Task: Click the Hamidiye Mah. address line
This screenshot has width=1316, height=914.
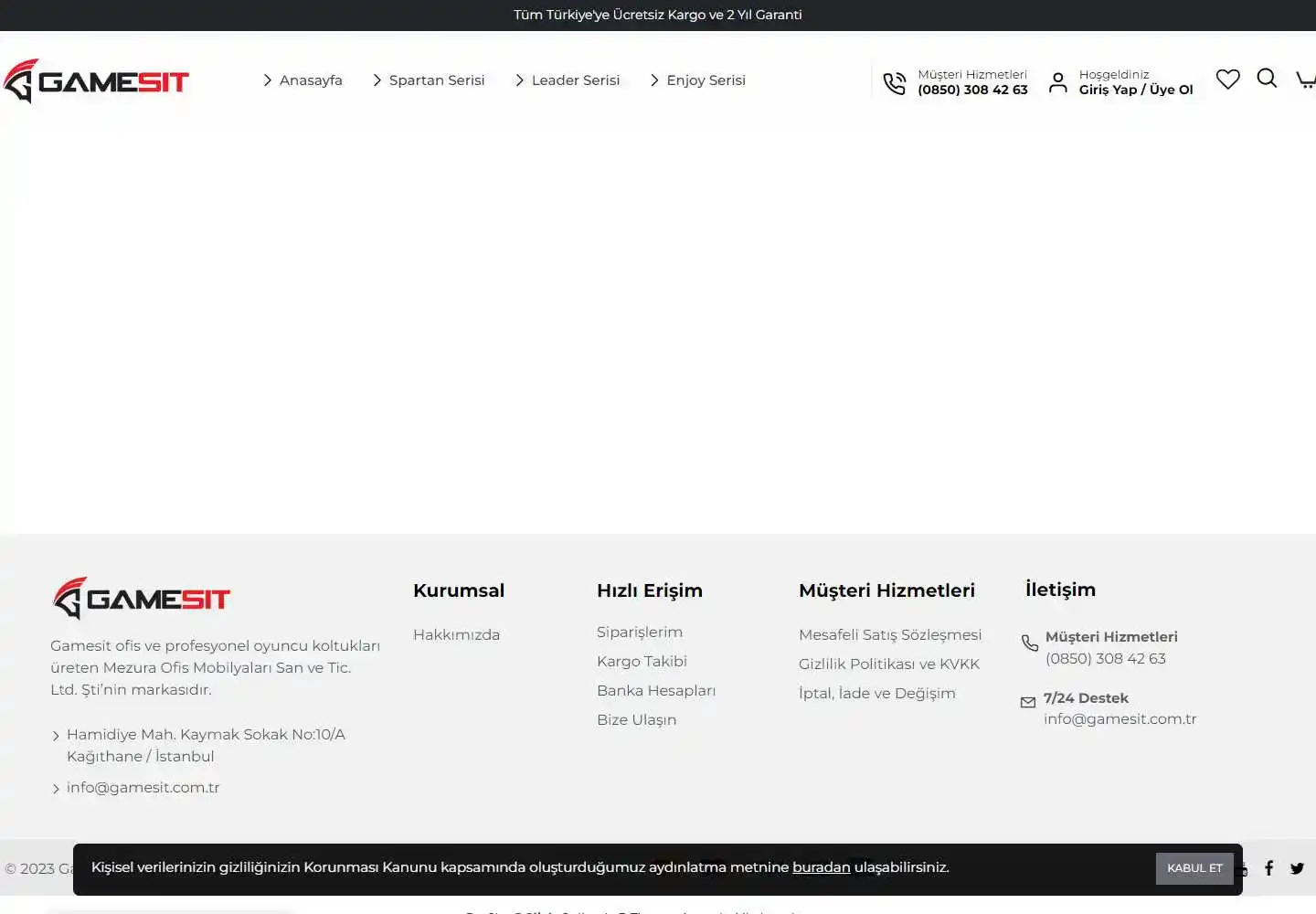Action: click(x=206, y=745)
